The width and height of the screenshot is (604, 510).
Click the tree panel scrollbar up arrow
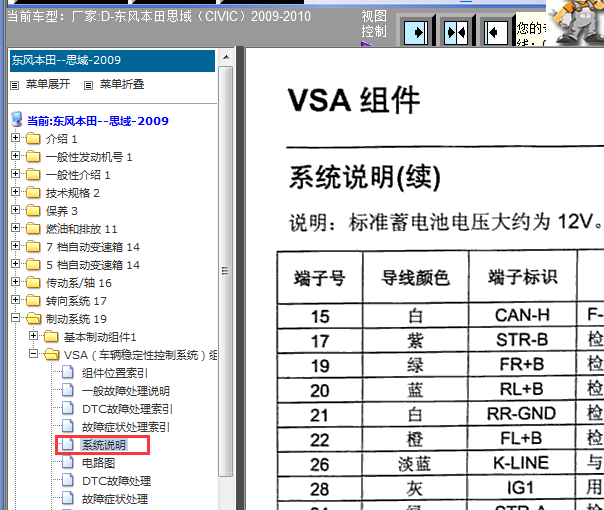click(x=226, y=57)
